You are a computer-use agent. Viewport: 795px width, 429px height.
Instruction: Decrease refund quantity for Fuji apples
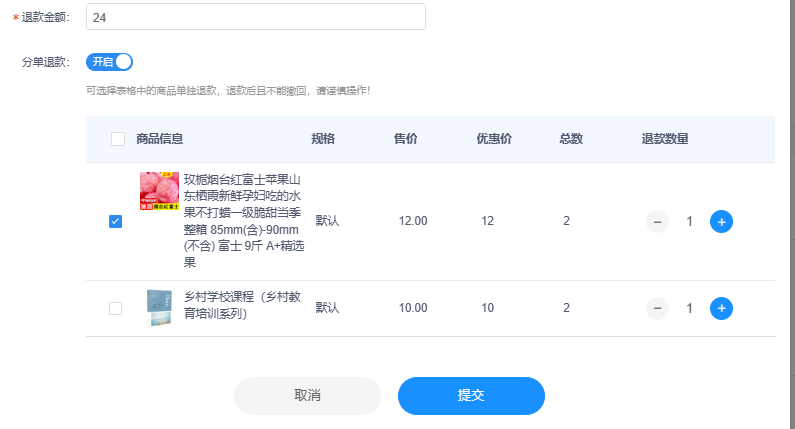coord(657,221)
